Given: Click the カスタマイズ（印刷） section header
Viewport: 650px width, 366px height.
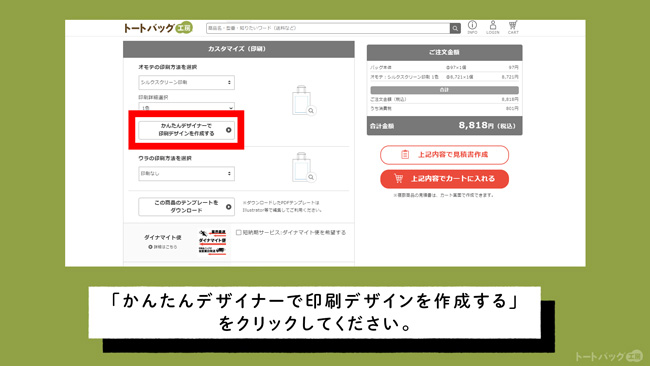Looking at the screenshot, I should (239, 49).
